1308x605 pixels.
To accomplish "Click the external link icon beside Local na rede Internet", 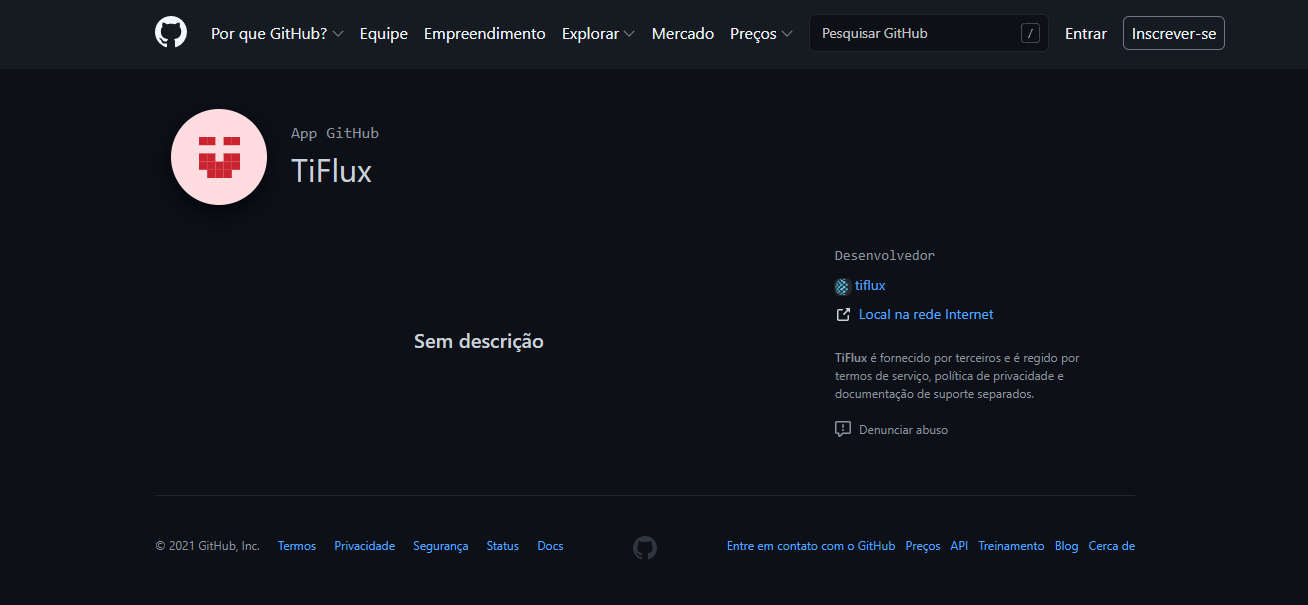I will (x=843, y=315).
